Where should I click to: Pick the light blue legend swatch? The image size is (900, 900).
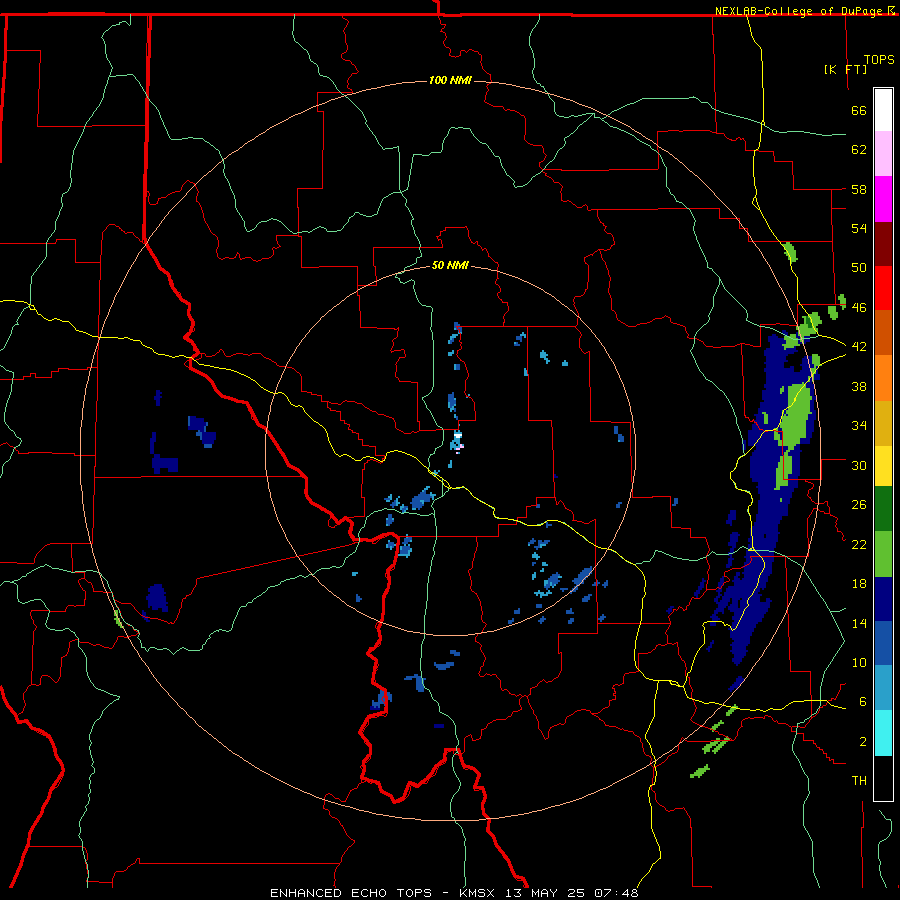[x=883, y=688]
